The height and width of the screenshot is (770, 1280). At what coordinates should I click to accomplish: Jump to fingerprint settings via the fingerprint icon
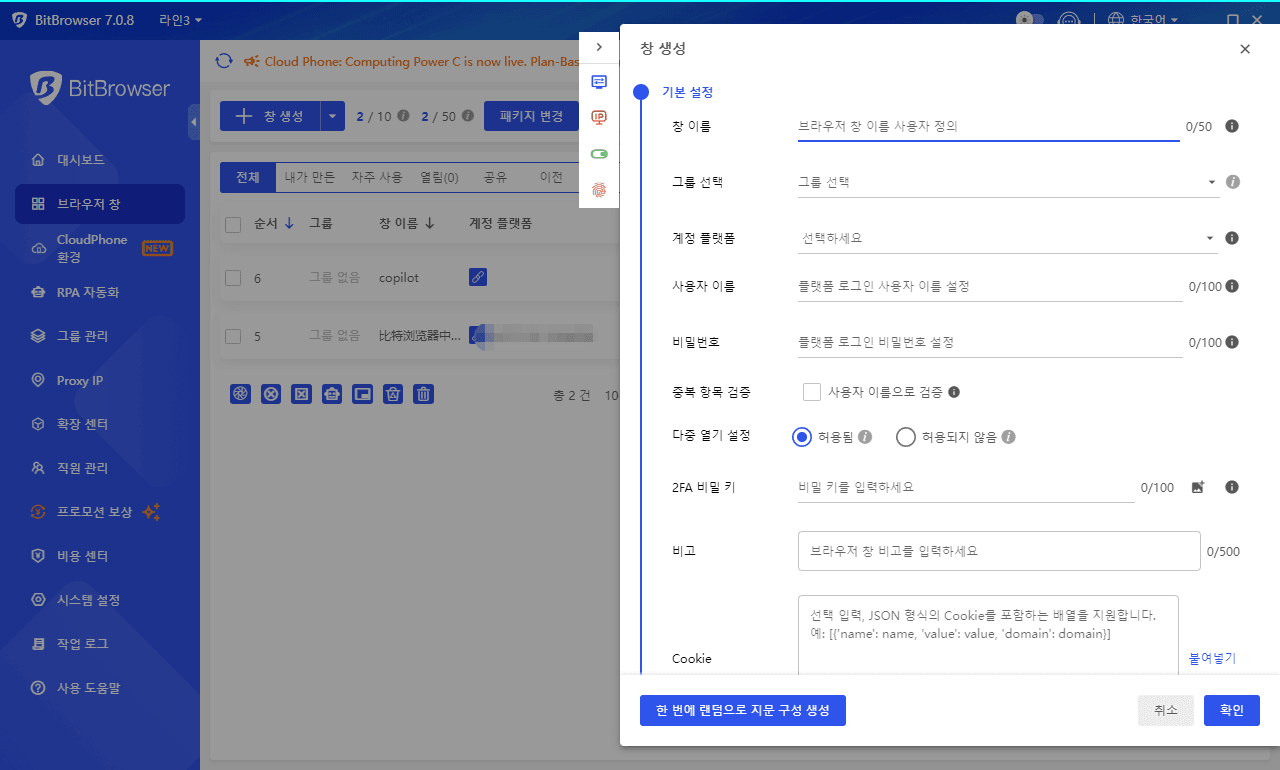[599, 190]
